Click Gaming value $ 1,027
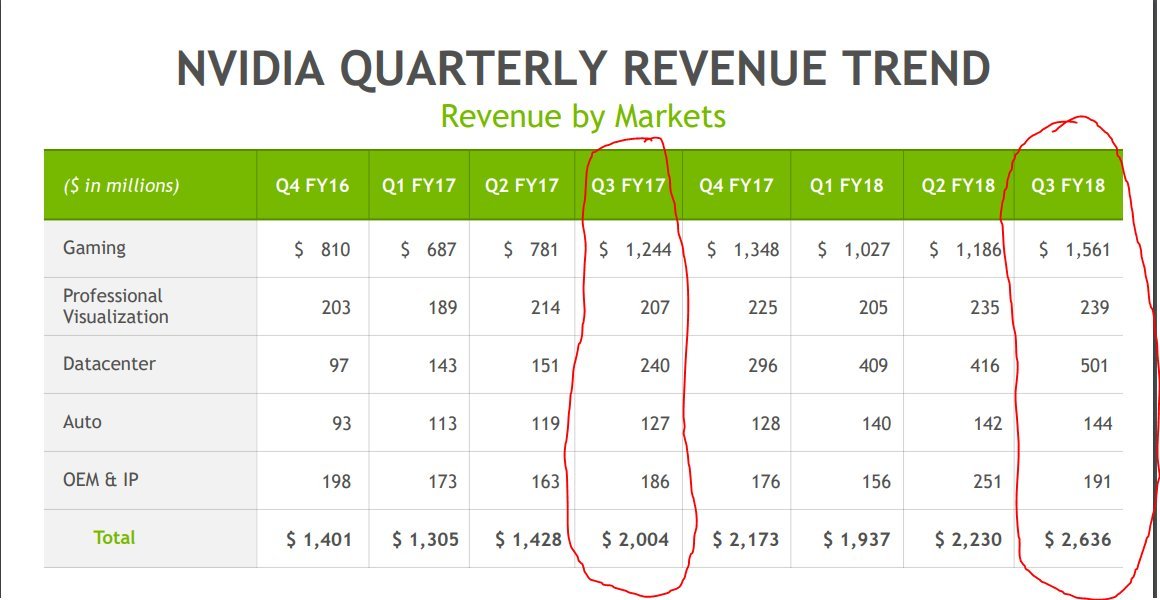This screenshot has width=1160, height=600. coord(854,250)
